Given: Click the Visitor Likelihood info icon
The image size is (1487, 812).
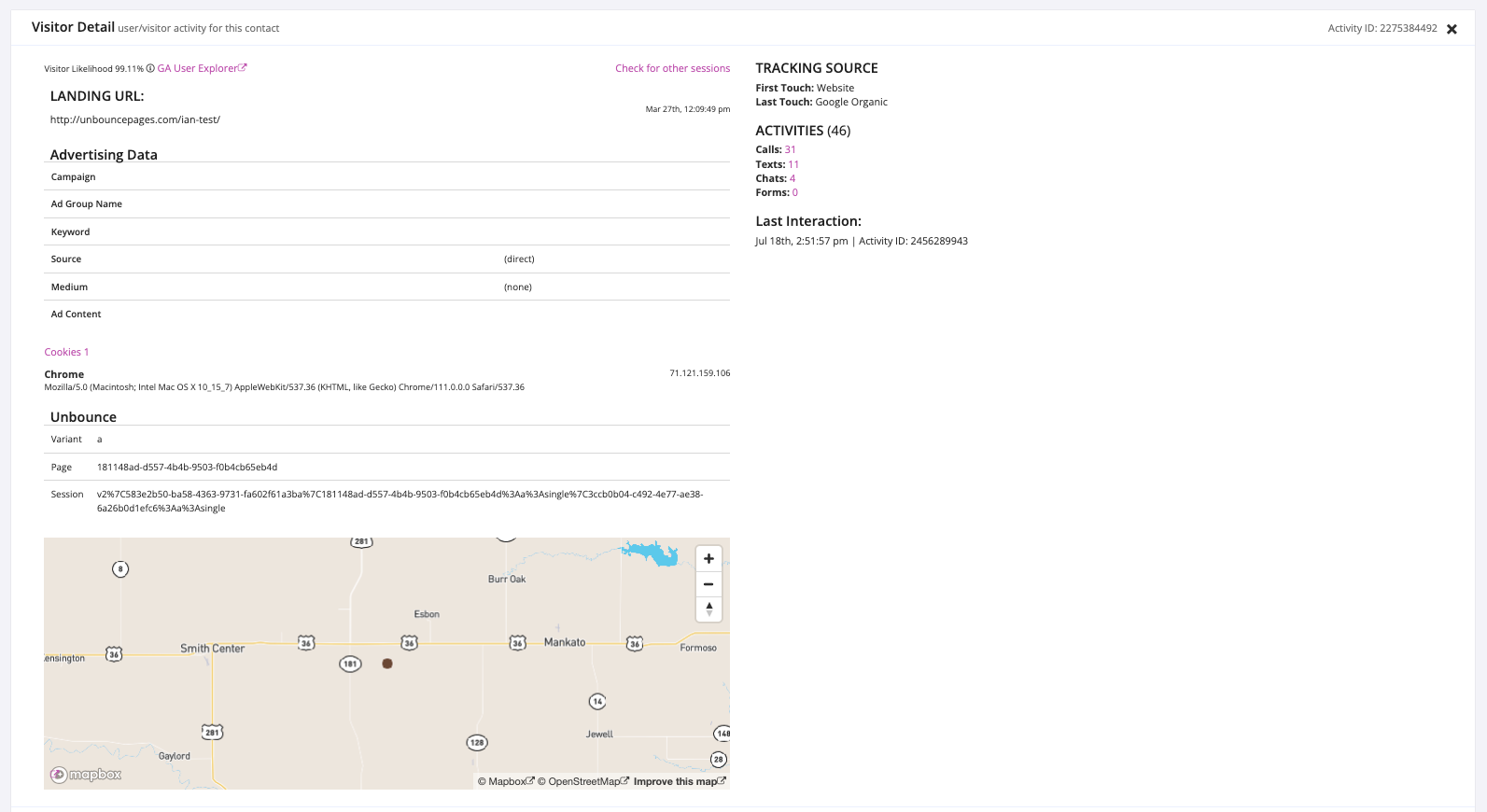Looking at the screenshot, I should click(150, 68).
